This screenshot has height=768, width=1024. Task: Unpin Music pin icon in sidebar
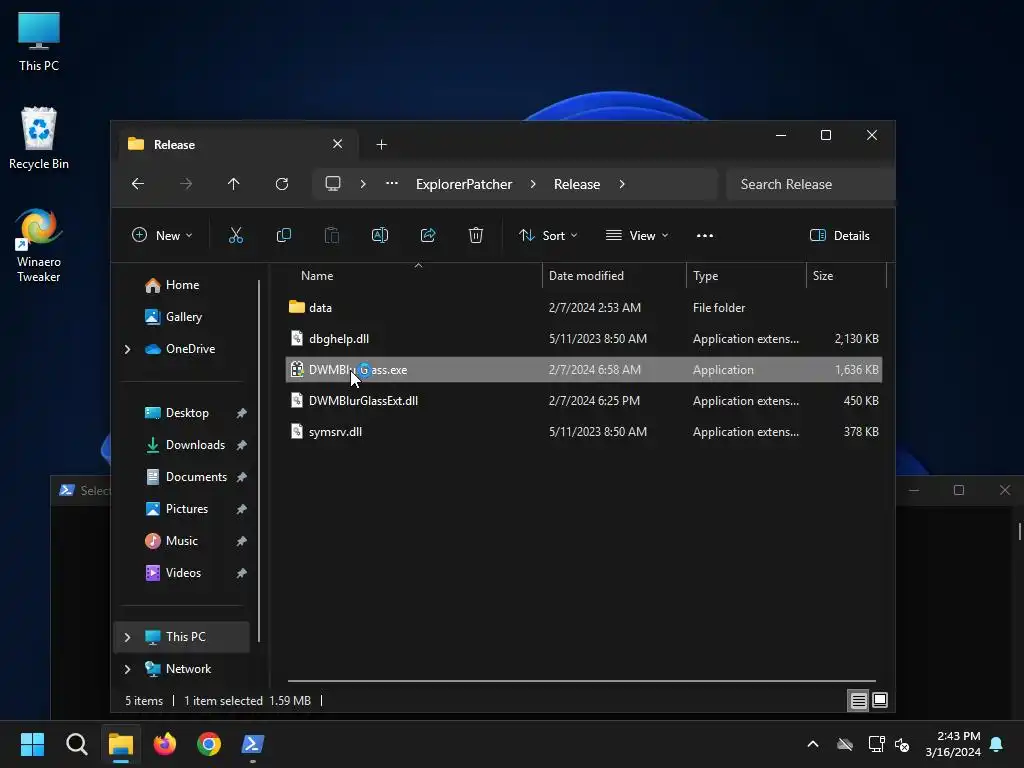242,541
